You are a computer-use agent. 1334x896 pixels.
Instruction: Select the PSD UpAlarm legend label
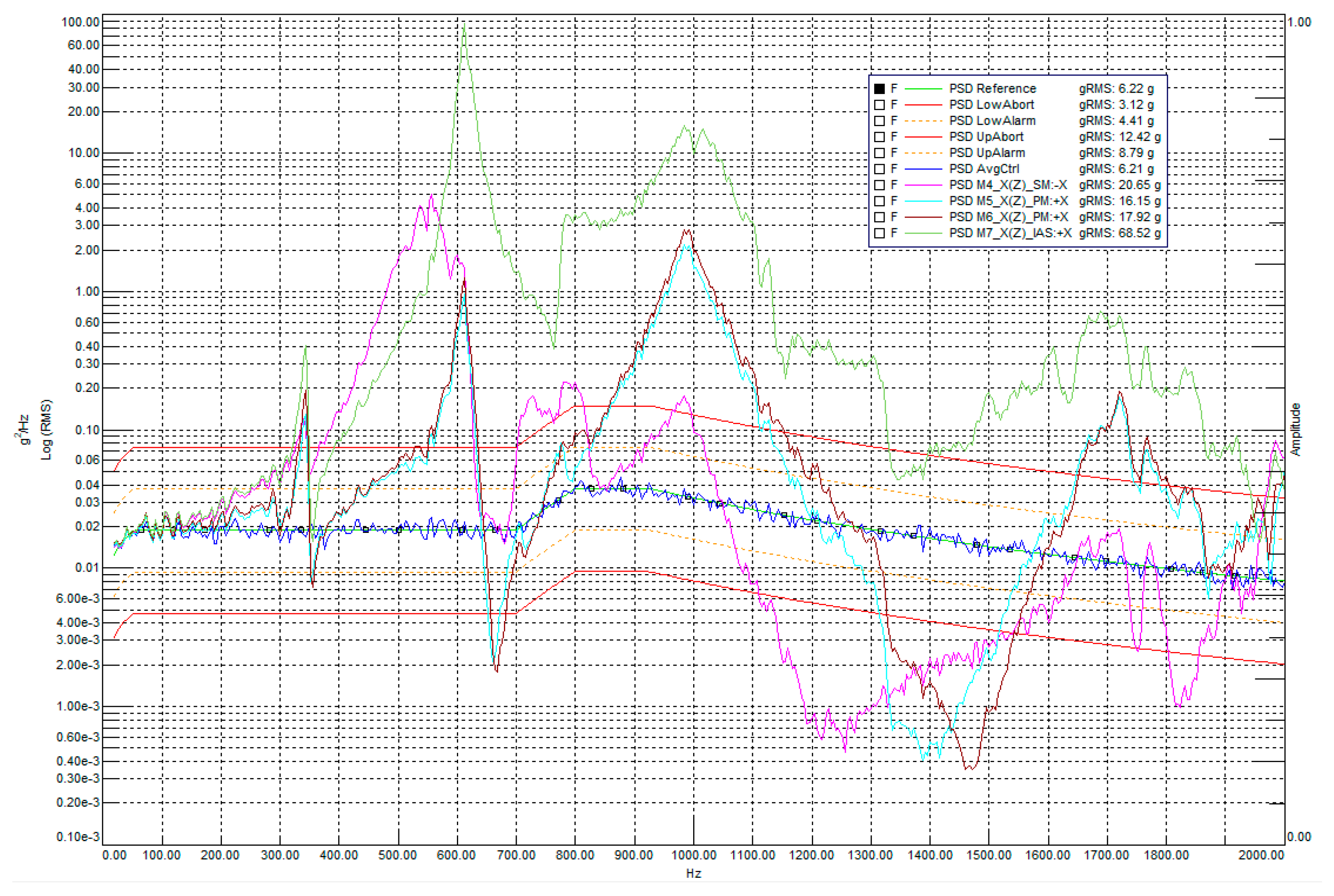tap(987, 153)
